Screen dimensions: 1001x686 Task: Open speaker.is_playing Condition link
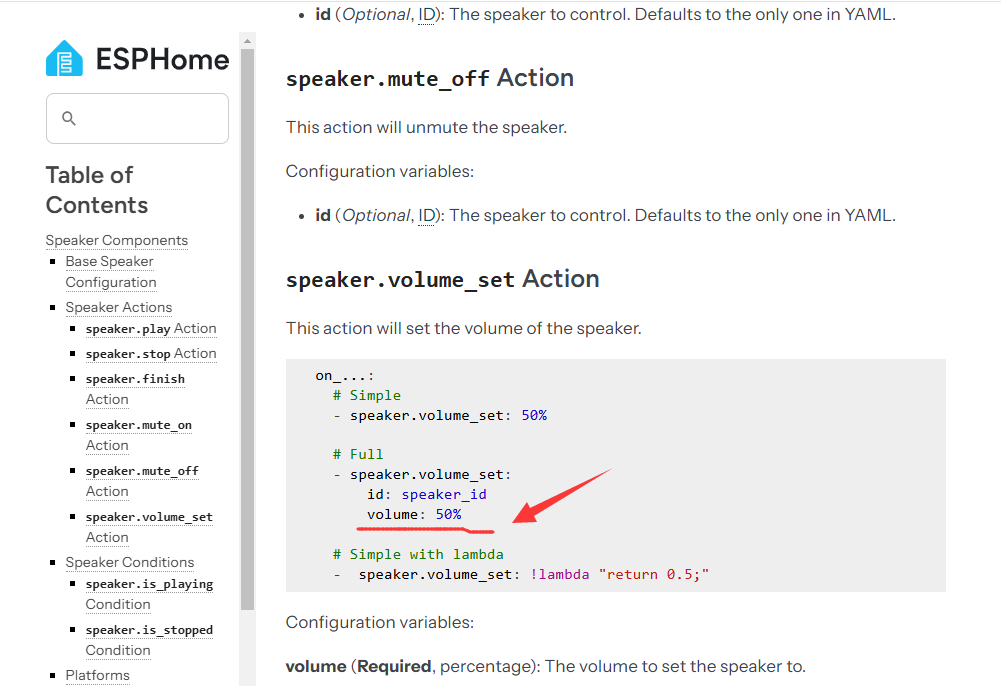148,594
